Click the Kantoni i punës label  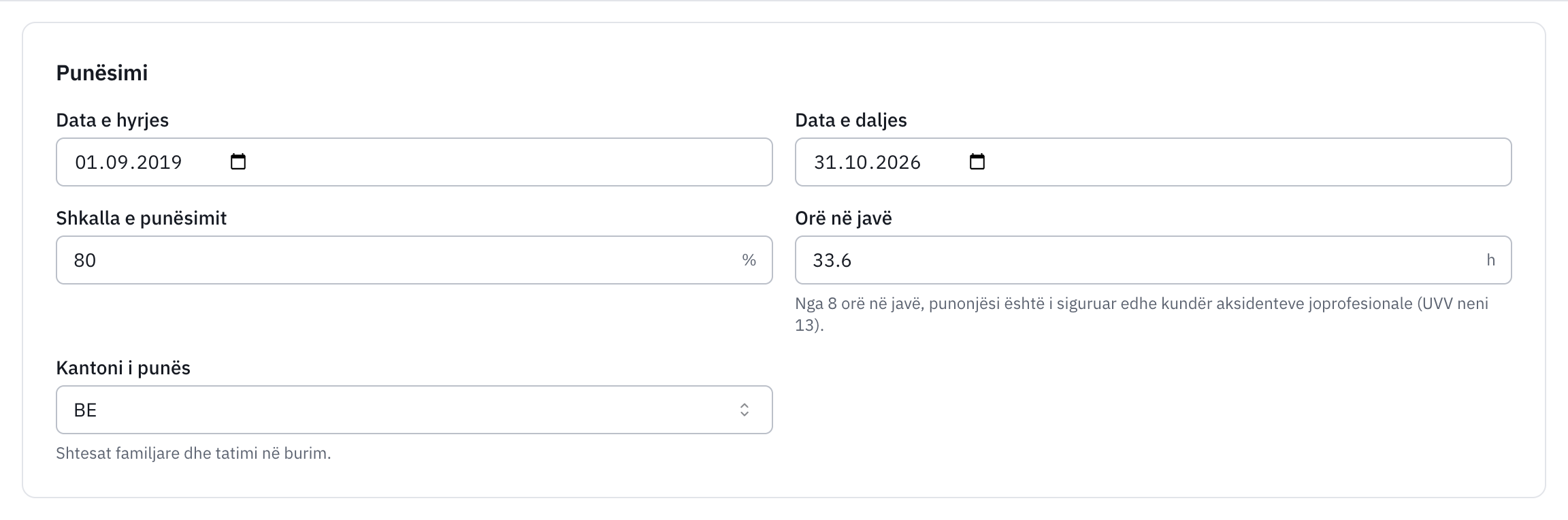(123, 368)
